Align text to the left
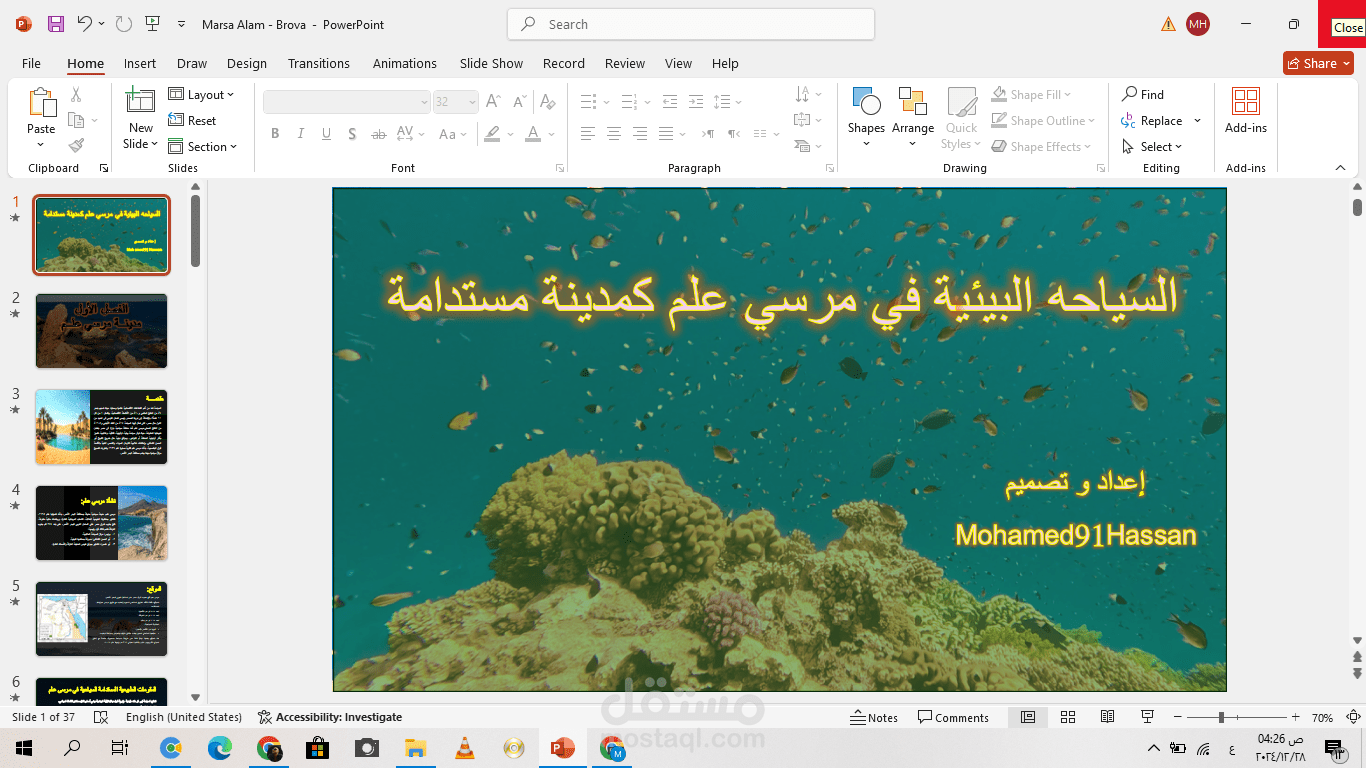The height and width of the screenshot is (768, 1366). pos(588,134)
